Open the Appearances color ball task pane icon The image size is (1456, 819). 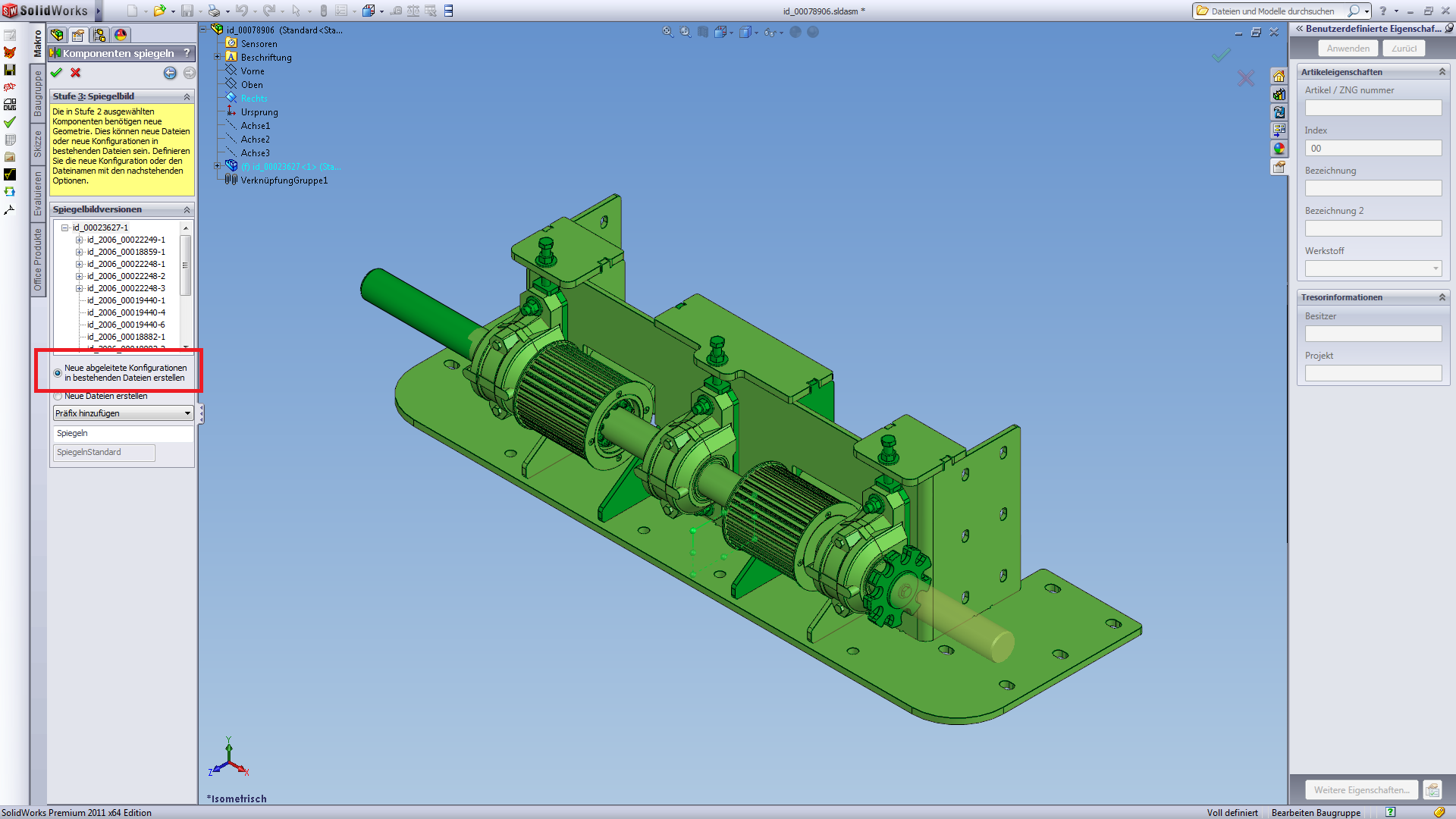pos(1279,149)
